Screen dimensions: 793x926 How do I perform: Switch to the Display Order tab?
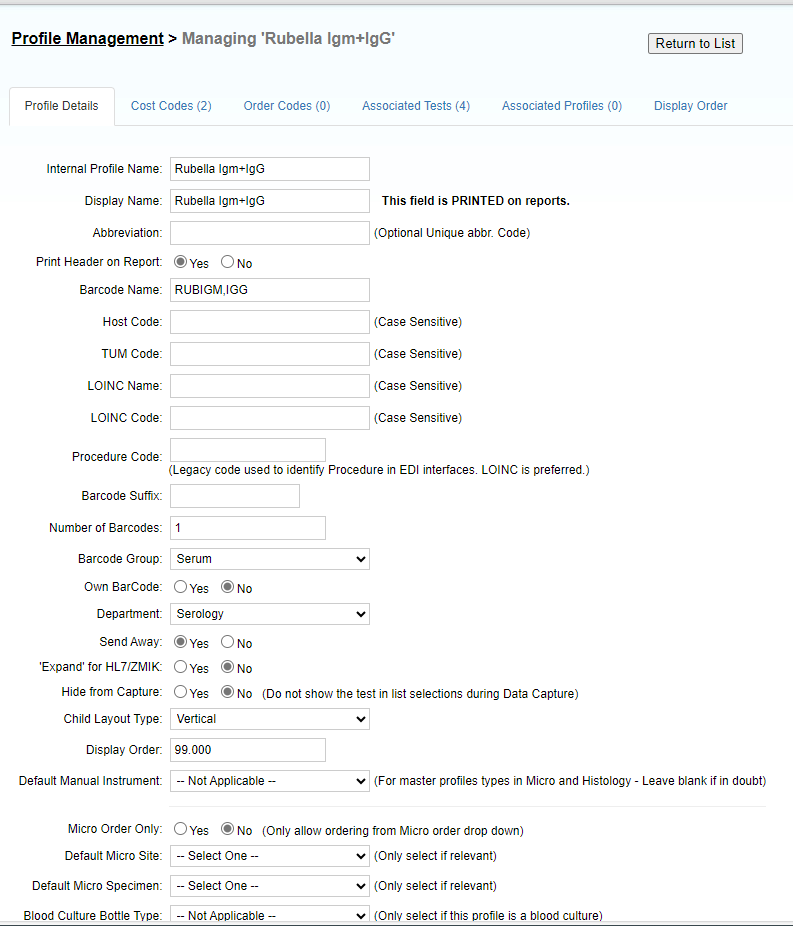point(690,106)
